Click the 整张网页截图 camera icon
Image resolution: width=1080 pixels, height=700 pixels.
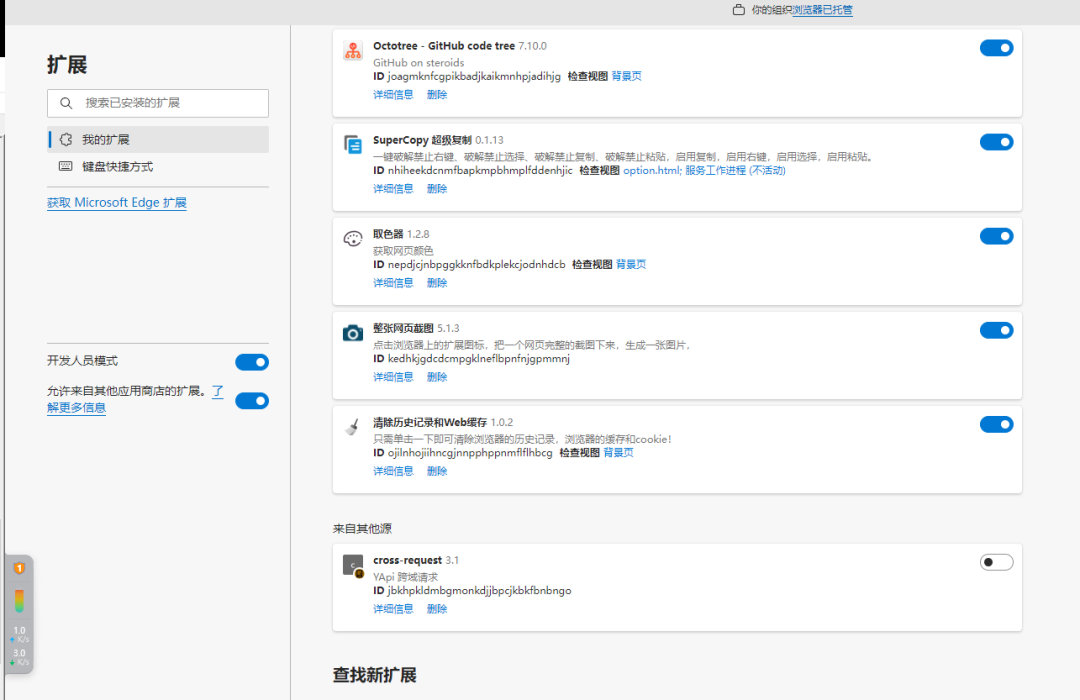[x=353, y=333]
